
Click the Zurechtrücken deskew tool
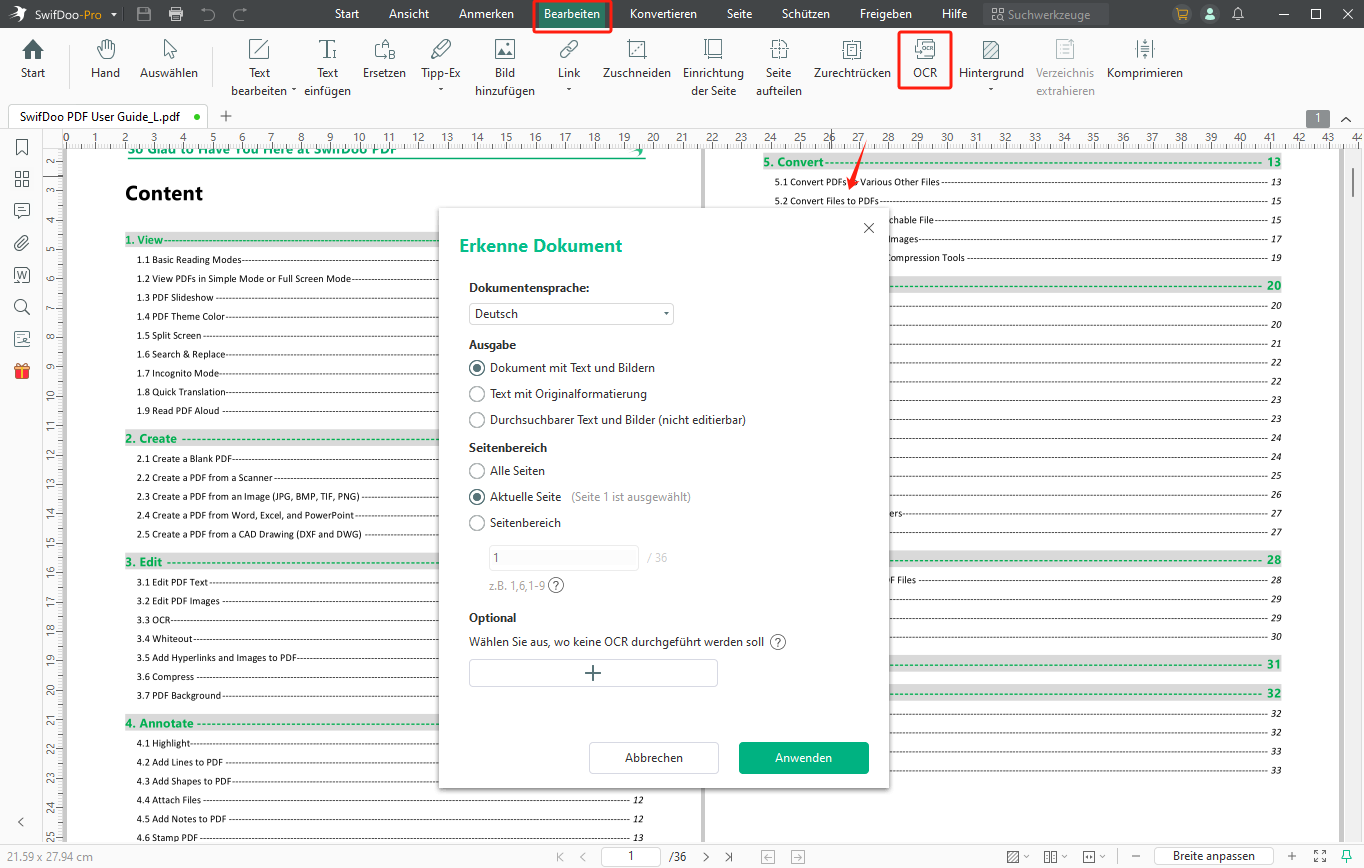[x=852, y=59]
